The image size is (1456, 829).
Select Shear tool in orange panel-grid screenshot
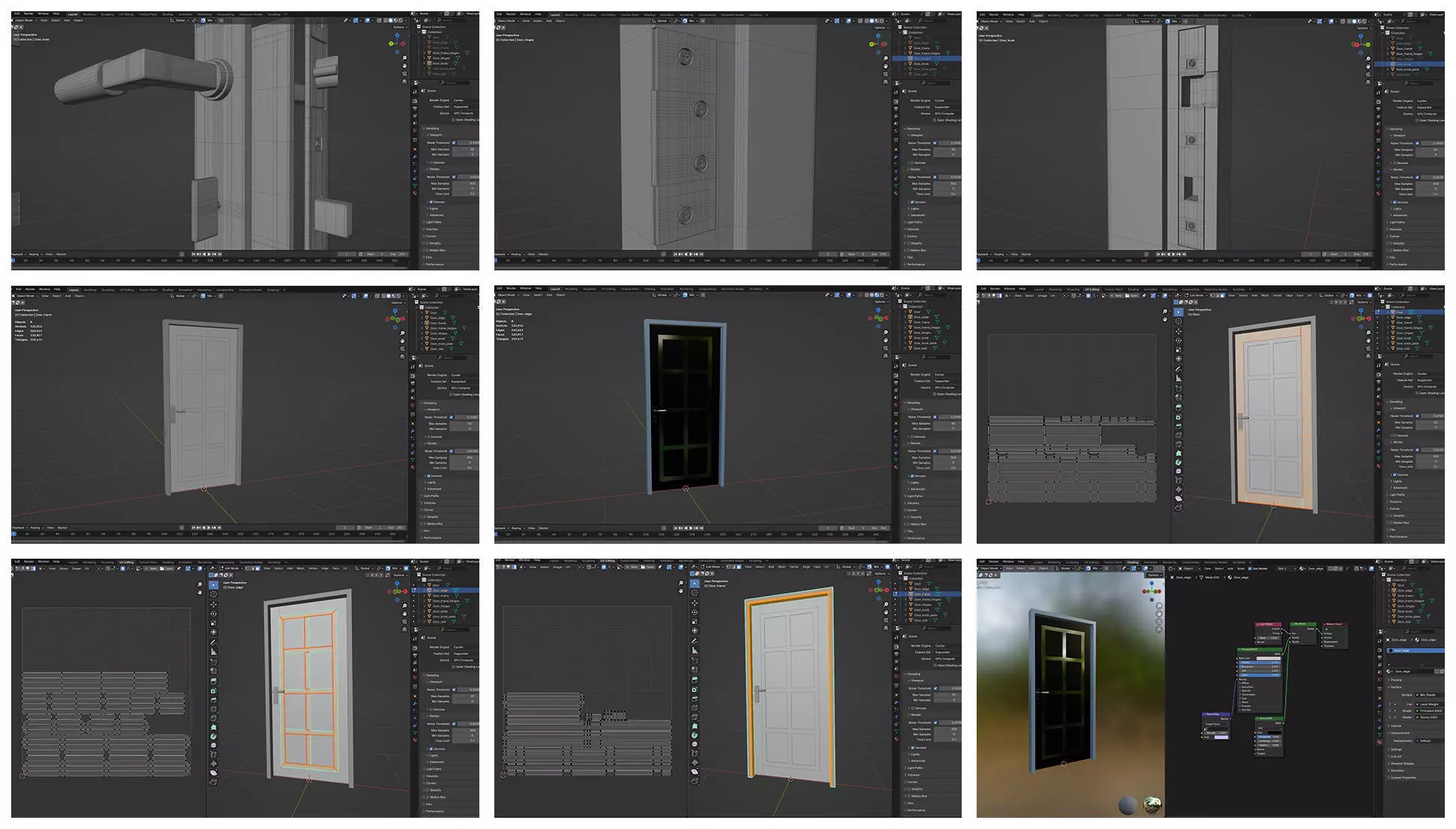pos(214,772)
